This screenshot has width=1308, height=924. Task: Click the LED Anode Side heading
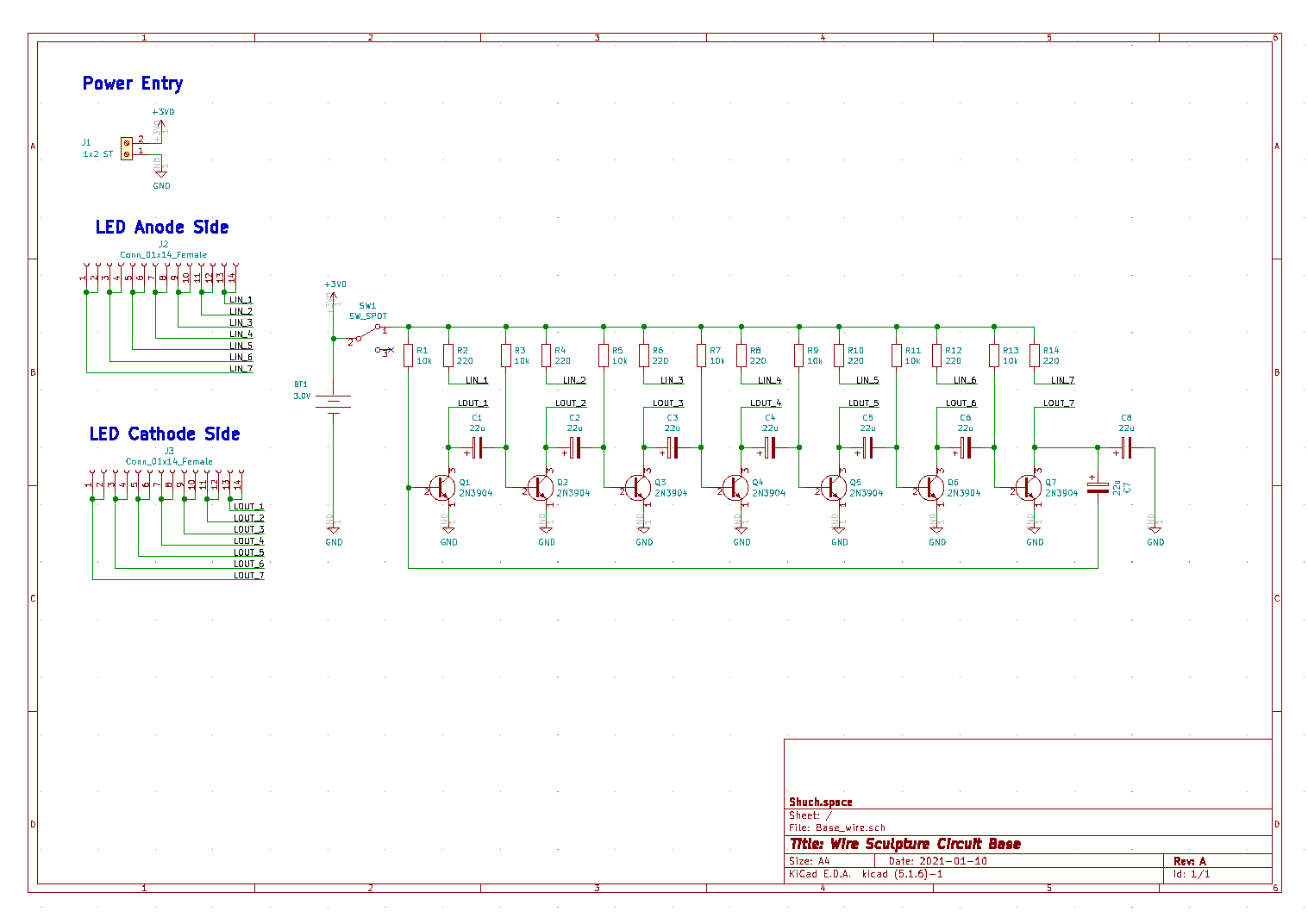pos(162,227)
